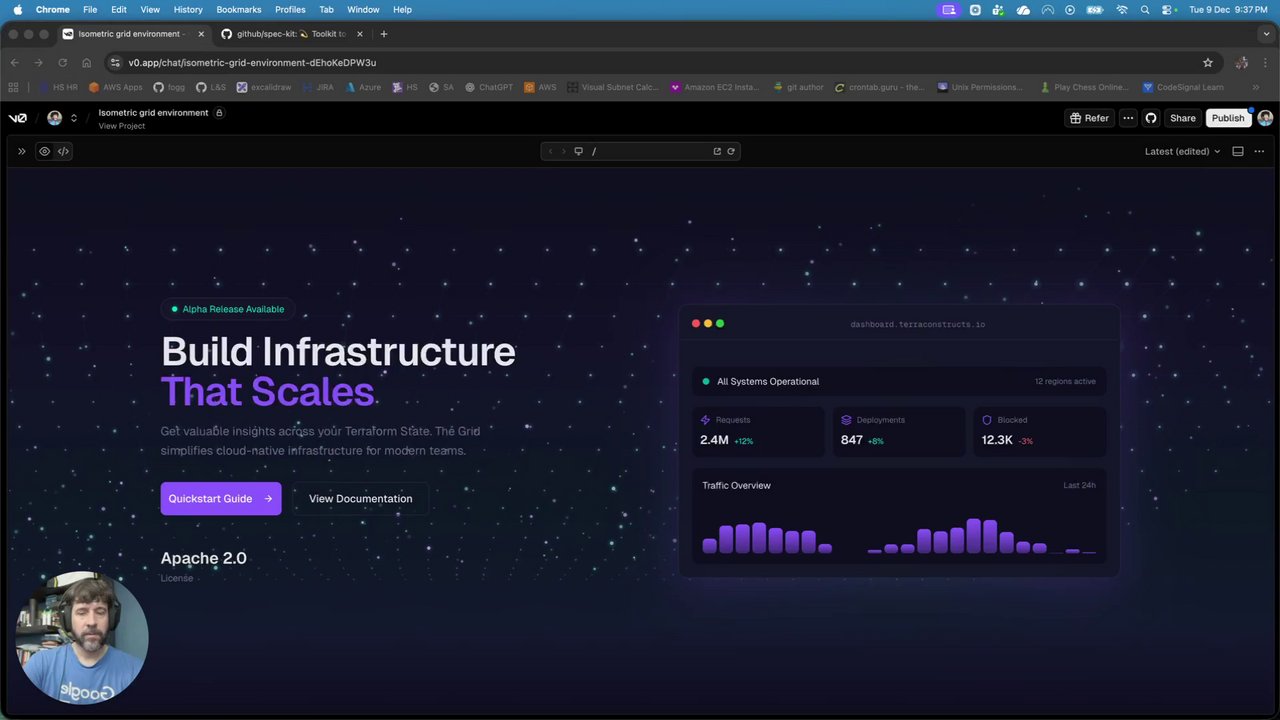Click the Share button
Viewport: 1280px width, 720px height.
tap(1183, 118)
